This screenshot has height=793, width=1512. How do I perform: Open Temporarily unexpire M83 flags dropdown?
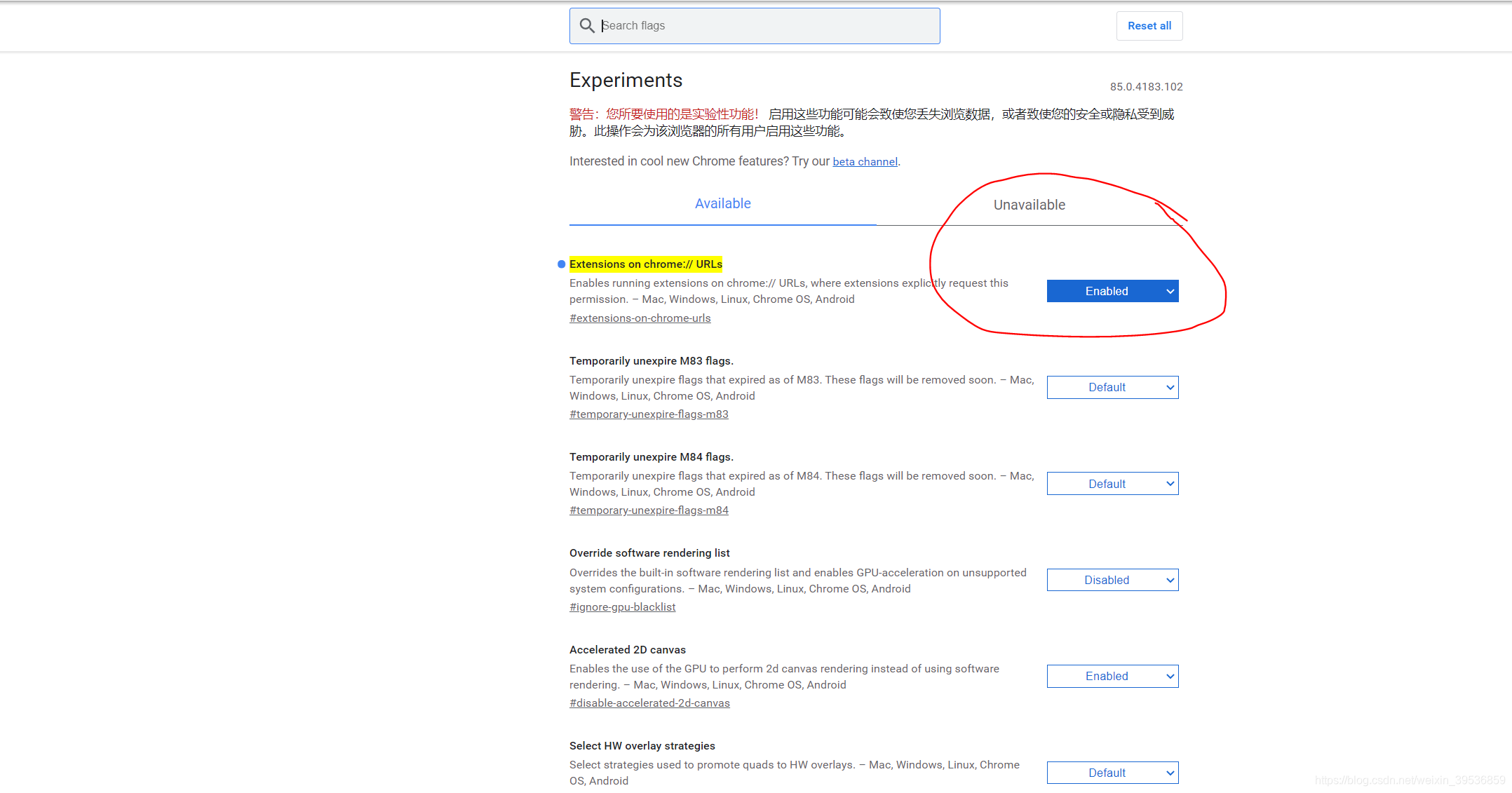1112,387
